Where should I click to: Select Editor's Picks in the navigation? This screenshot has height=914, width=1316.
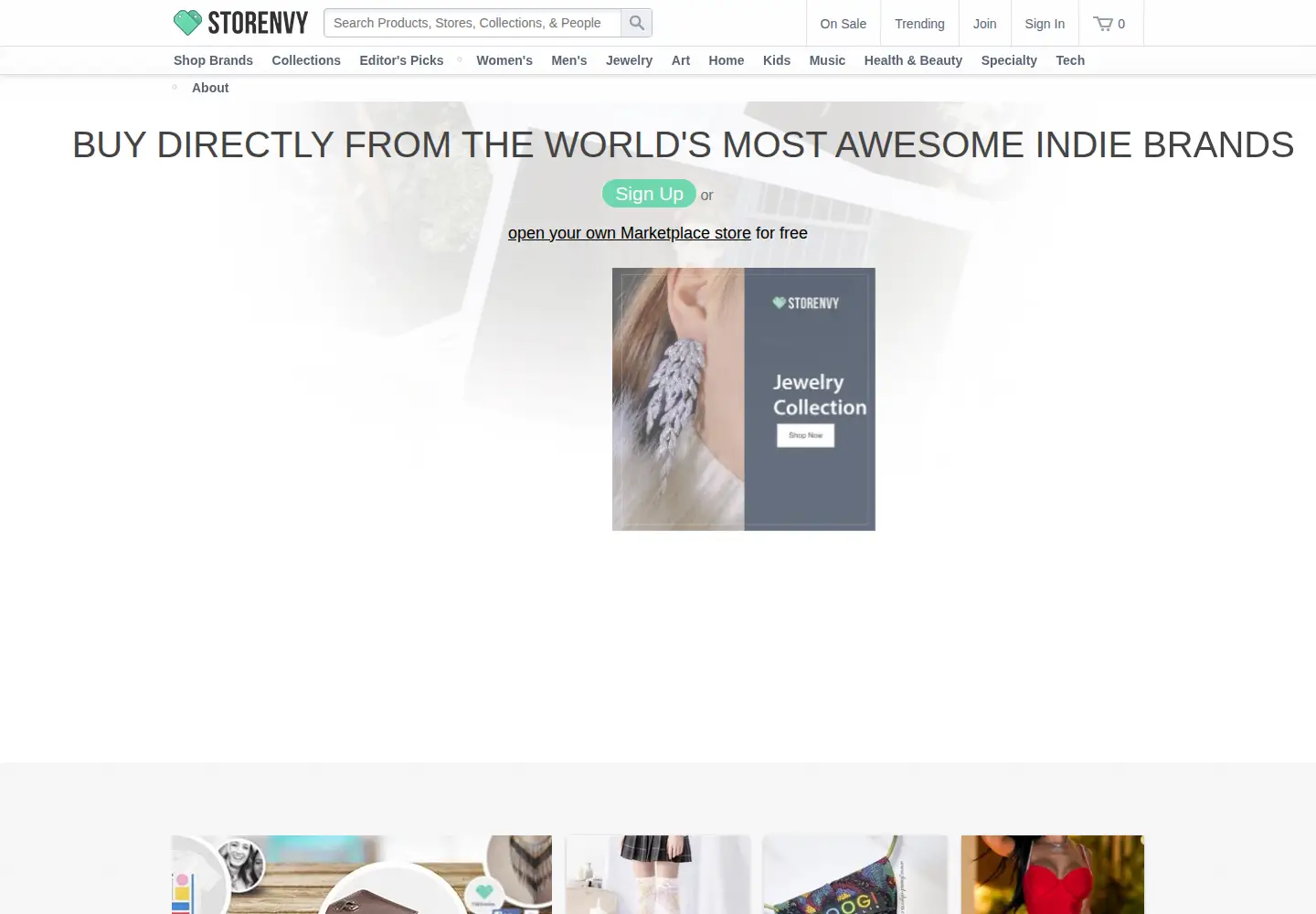(x=401, y=60)
